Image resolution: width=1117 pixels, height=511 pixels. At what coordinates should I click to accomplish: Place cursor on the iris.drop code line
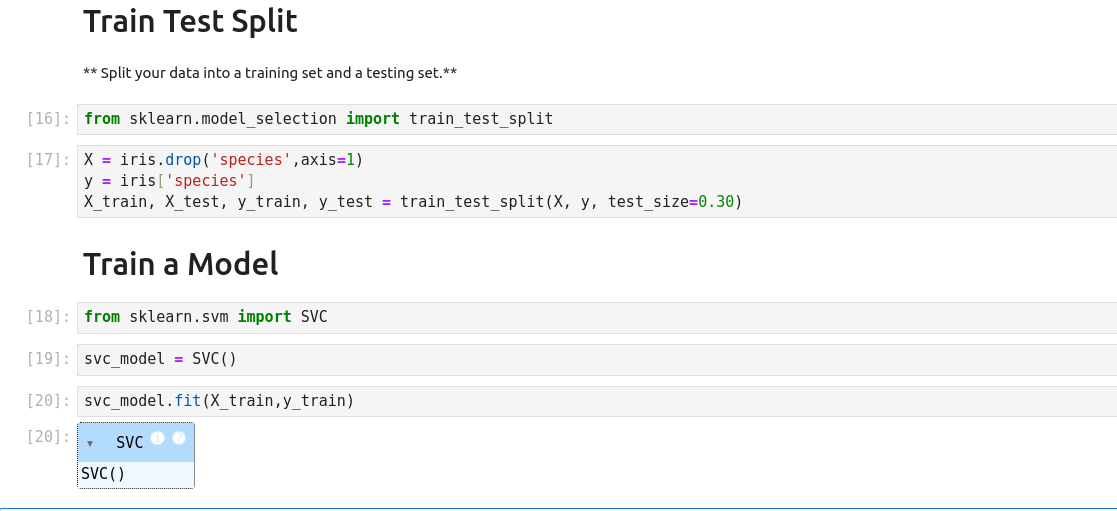pos(223,160)
